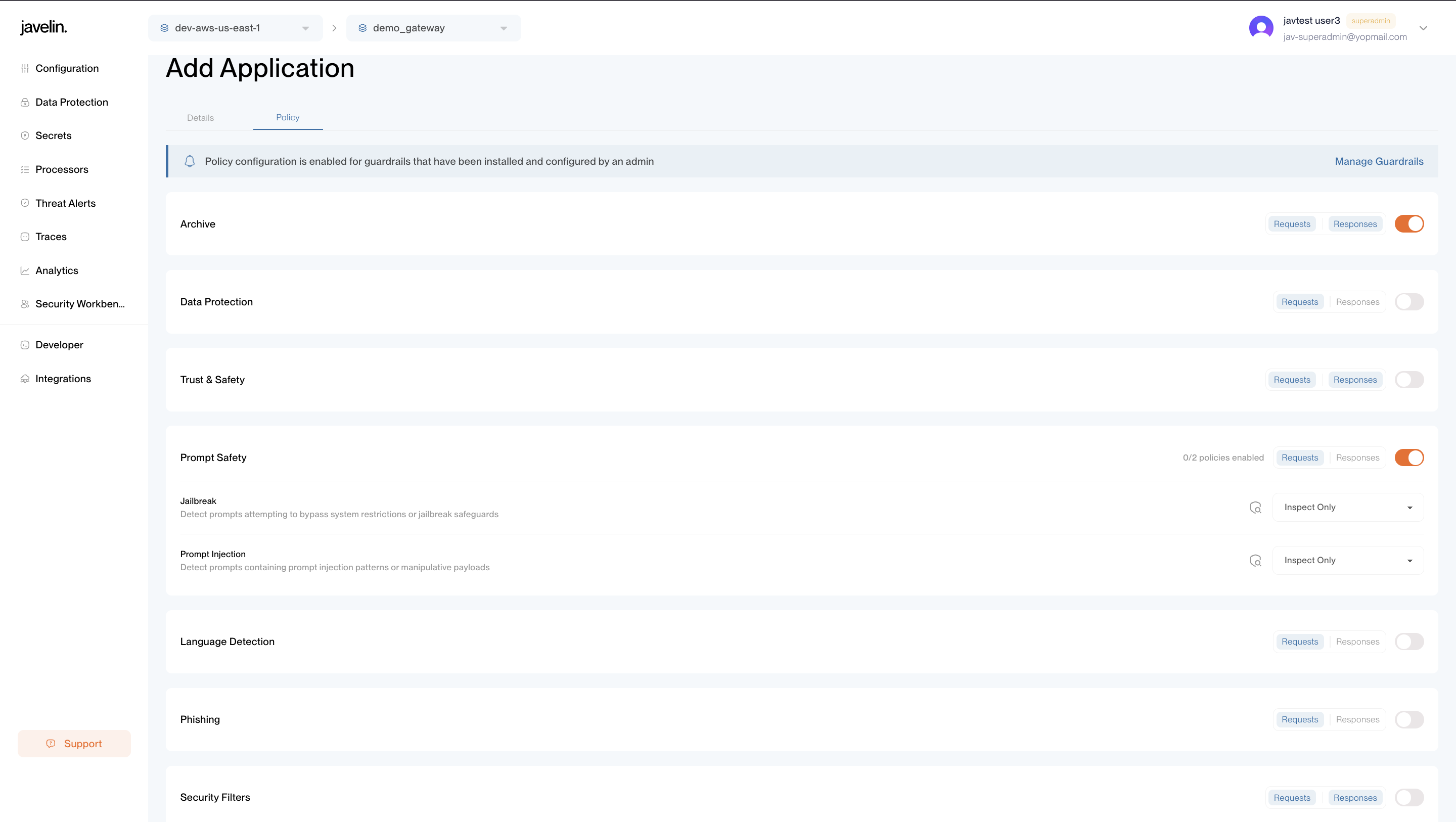Click Requests chip for Data Protection
The image size is (1456, 822).
click(x=1299, y=302)
